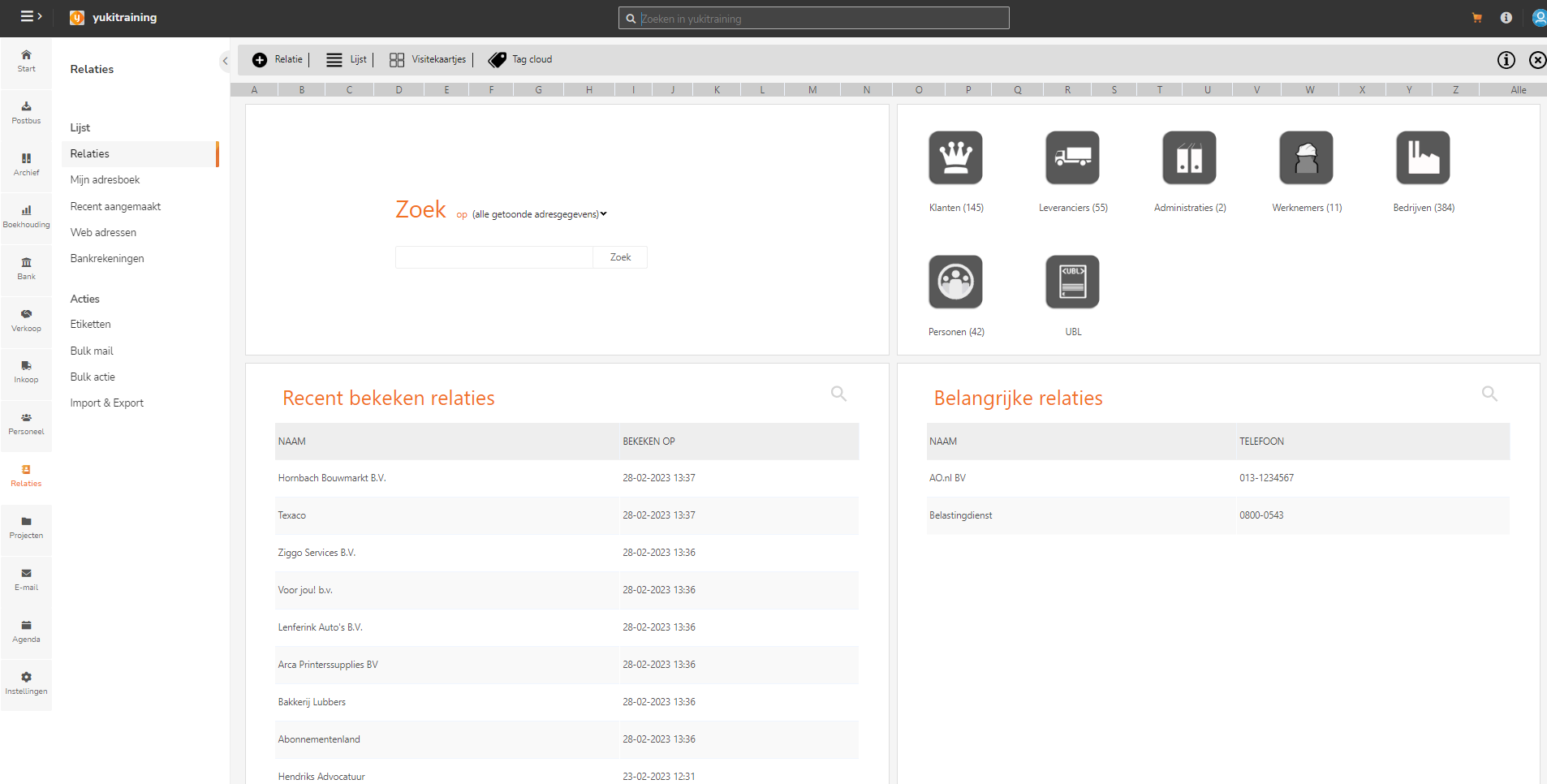Open the UBL document icon
Viewport: 1547px width, 784px height.
pos(1072,282)
